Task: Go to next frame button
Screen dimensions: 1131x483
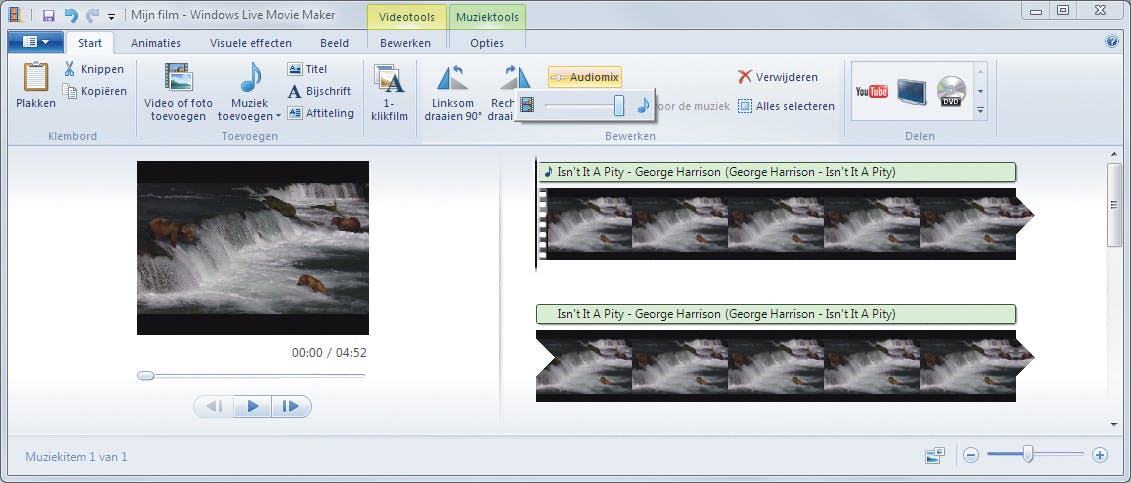Action: pyautogui.click(x=291, y=407)
